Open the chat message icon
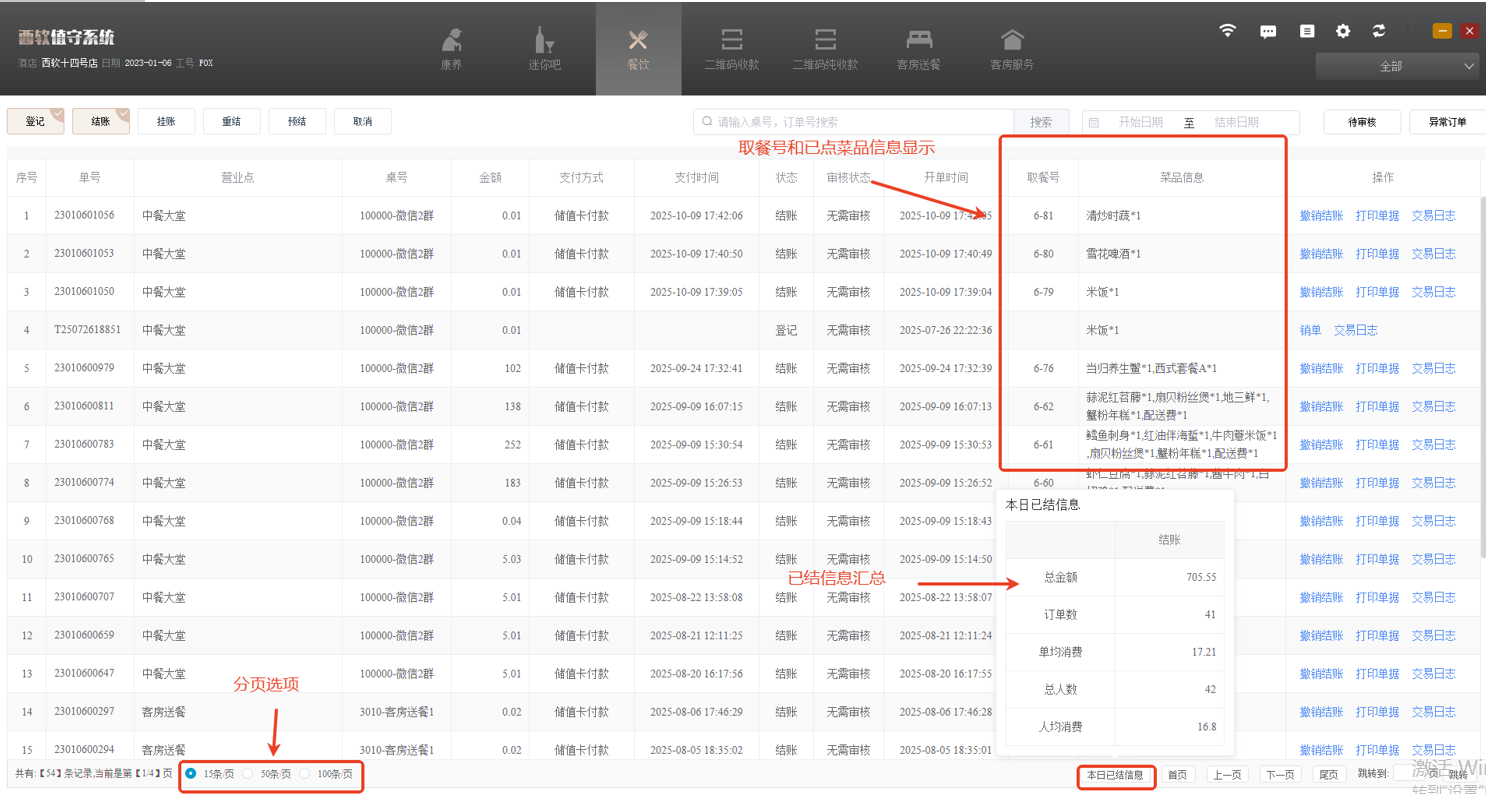 1268,31
